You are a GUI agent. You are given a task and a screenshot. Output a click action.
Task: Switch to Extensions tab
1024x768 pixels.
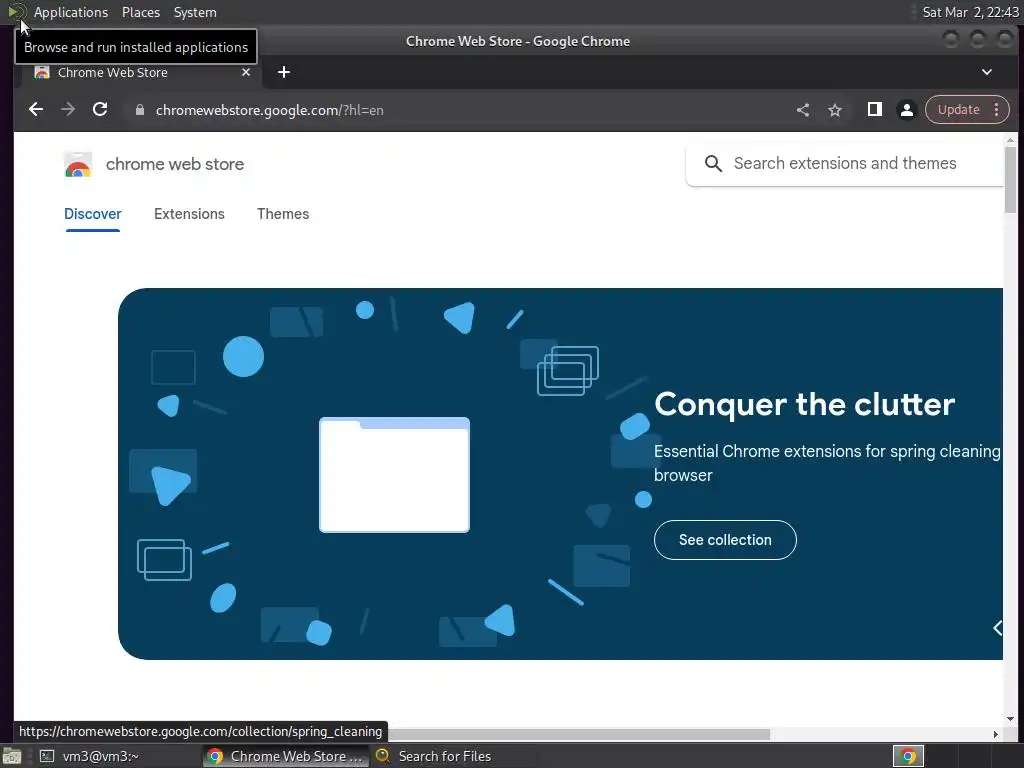coord(189,214)
